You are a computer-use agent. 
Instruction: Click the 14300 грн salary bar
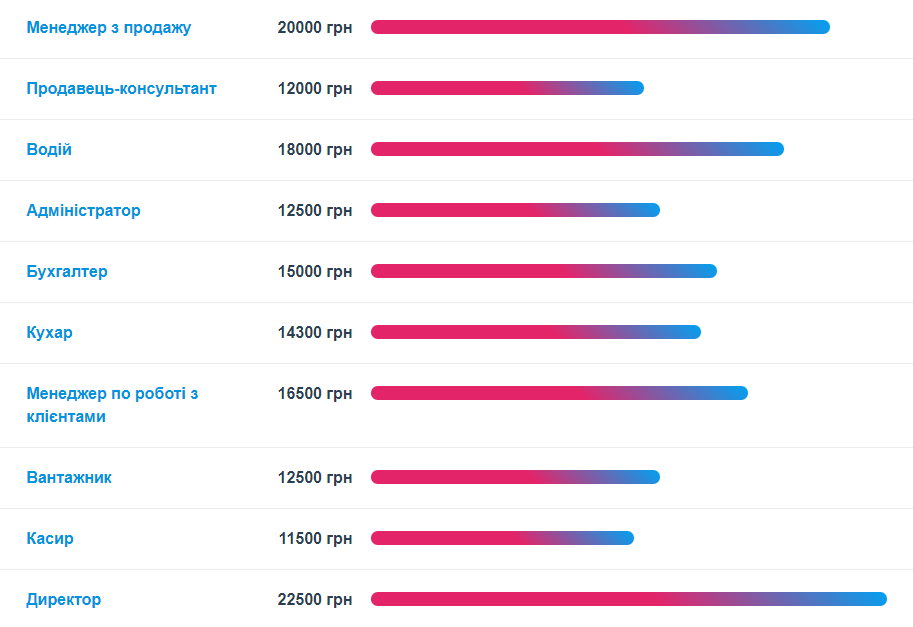(536, 332)
